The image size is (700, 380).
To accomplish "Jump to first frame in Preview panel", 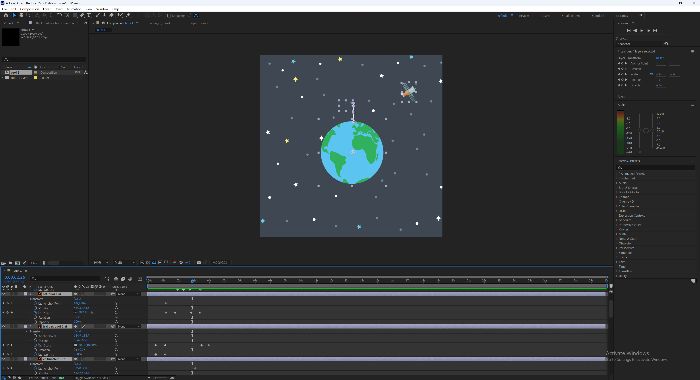I will tap(629, 30).
